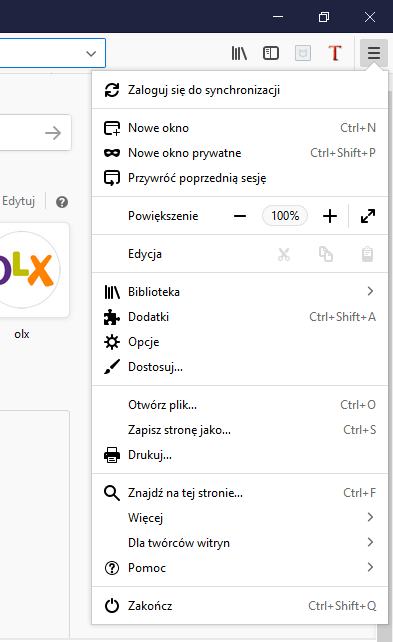
Task: Expand Dla twórców witryn submenu arrow
Action: tap(370, 543)
